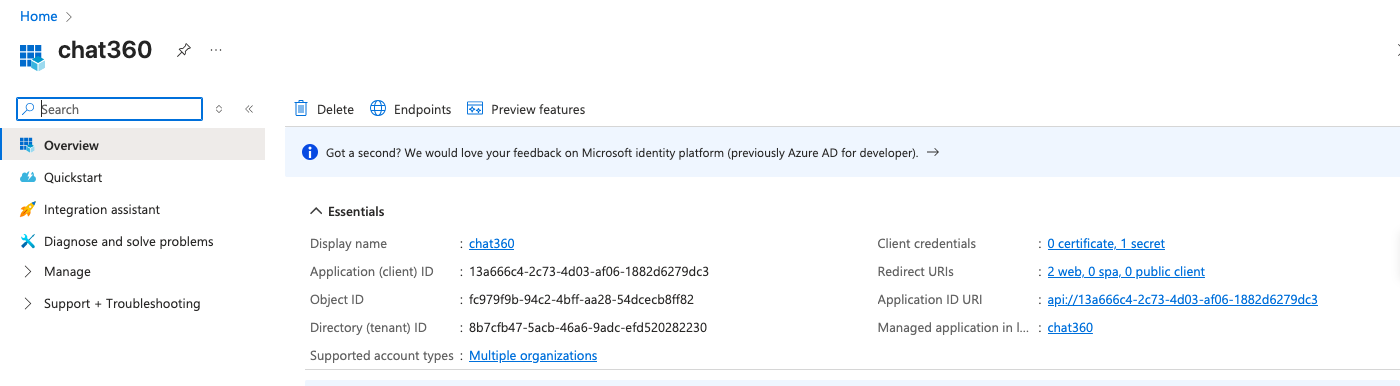Viewport: 1400px width, 386px height.
Task: Click the chat360 app registration icon
Action: click(x=32, y=57)
